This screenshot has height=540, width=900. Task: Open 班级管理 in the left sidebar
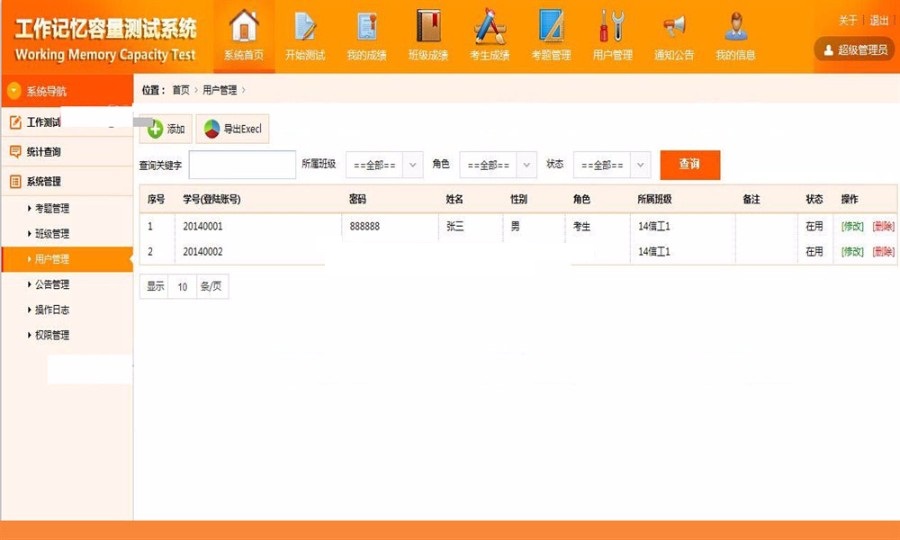[52, 234]
